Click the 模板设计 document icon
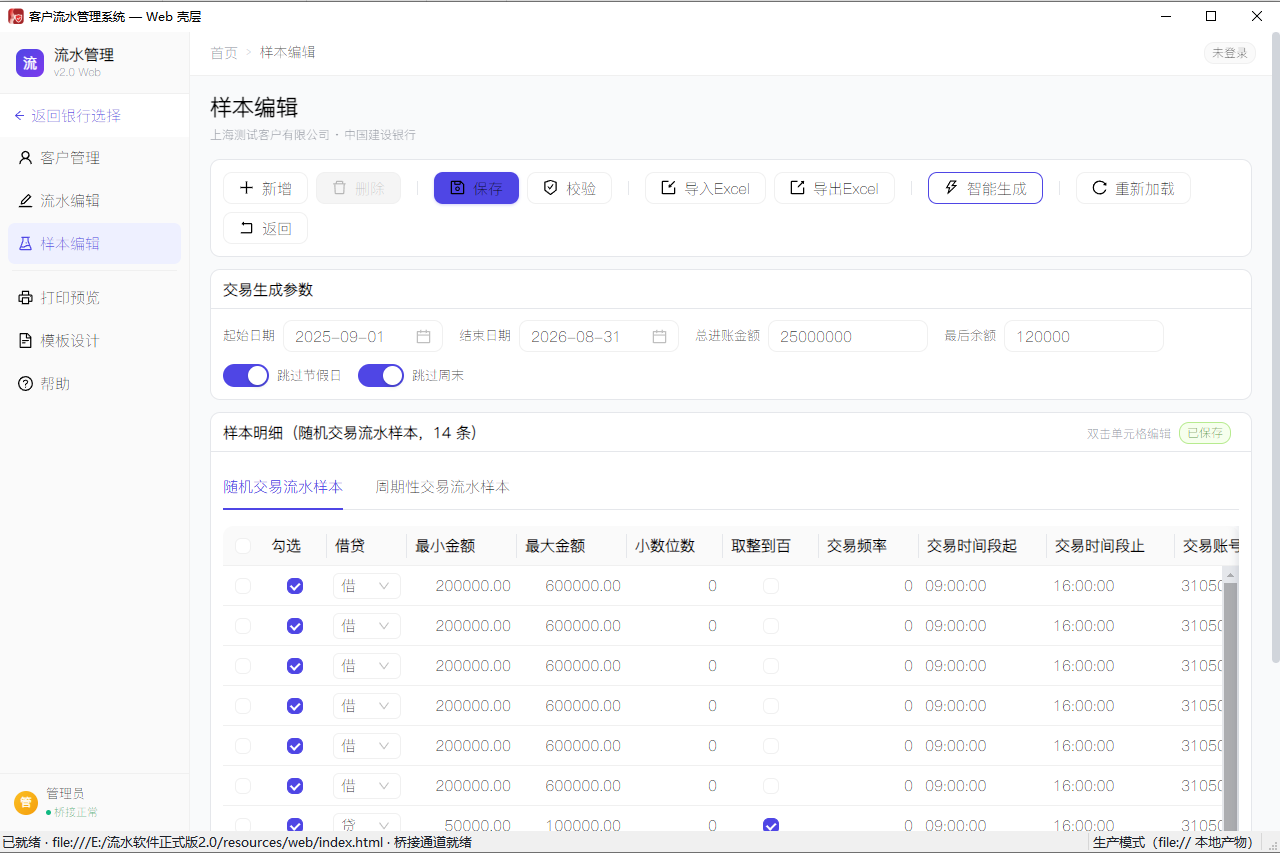Image resolution: width=1280 pixels, height=853 pixels. point(26,341)
